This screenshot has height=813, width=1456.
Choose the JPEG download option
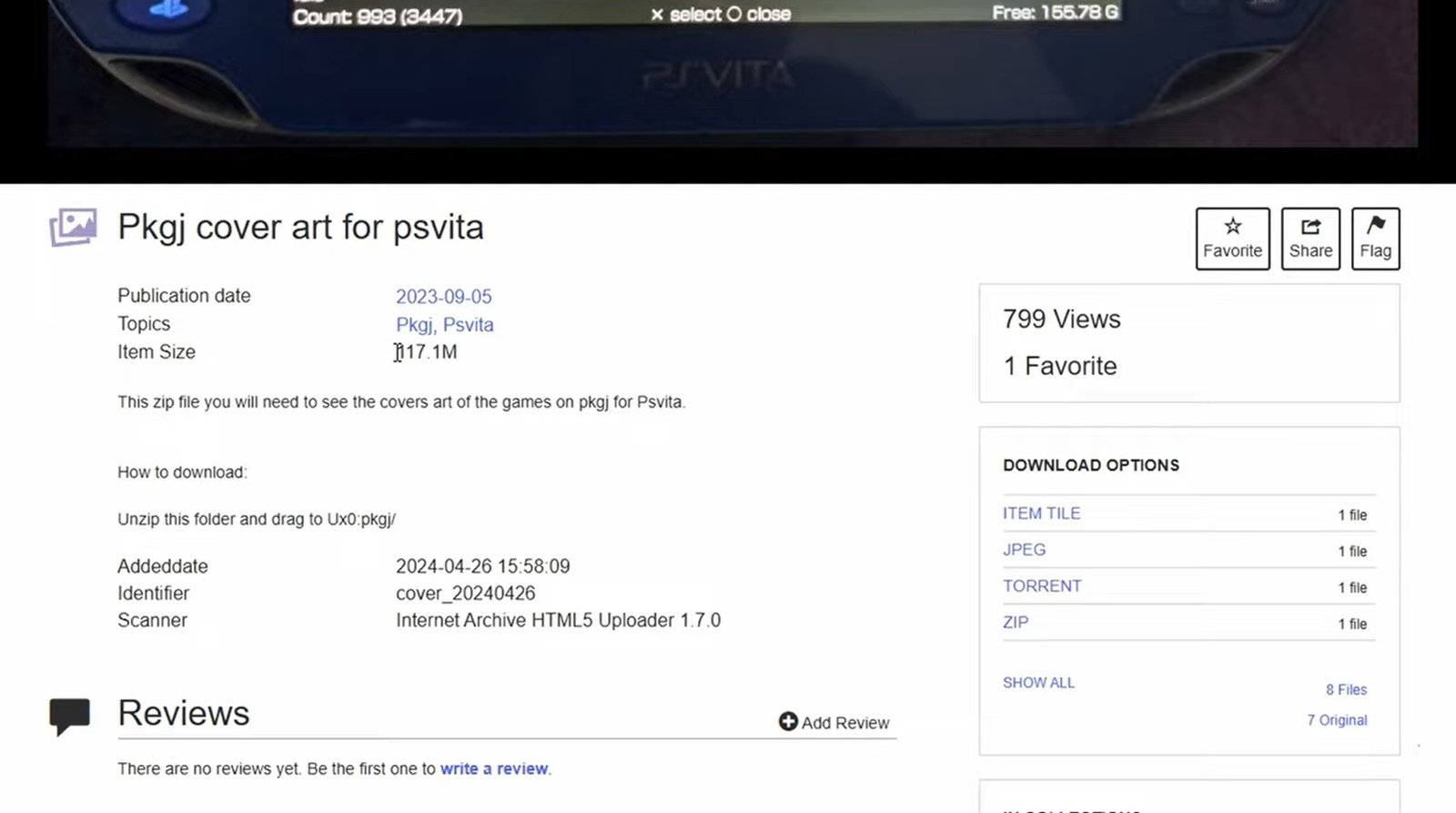(1024, 550)
